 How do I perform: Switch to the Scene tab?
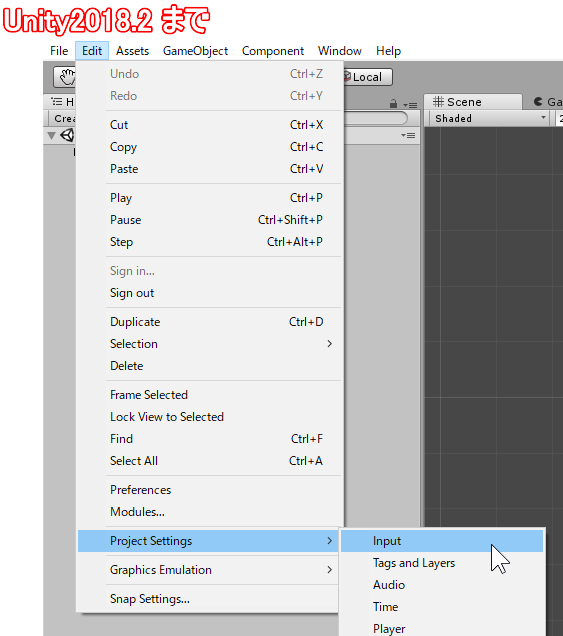click(x=473, y=102)
